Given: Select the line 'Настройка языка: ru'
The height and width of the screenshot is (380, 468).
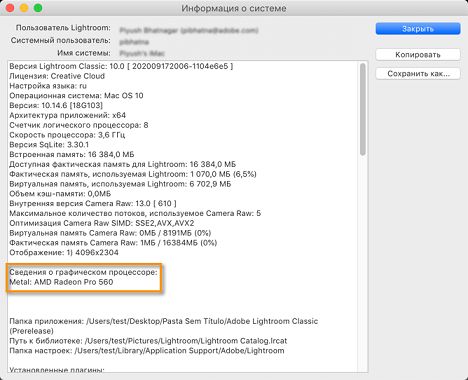Looking at the screenshot, I should click(48, 86).
